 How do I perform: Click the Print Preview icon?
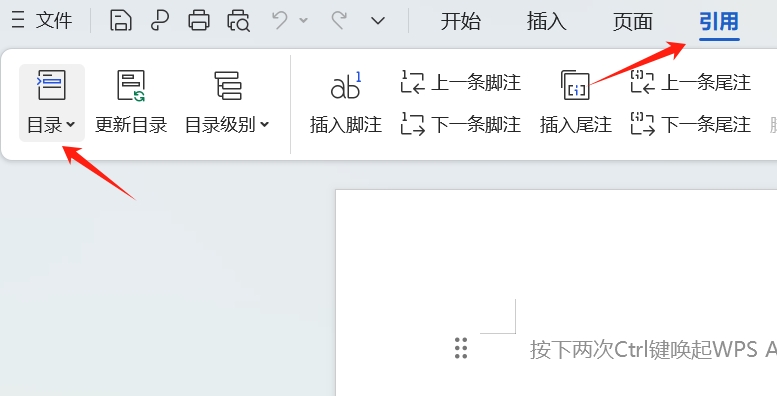[238, 21]
